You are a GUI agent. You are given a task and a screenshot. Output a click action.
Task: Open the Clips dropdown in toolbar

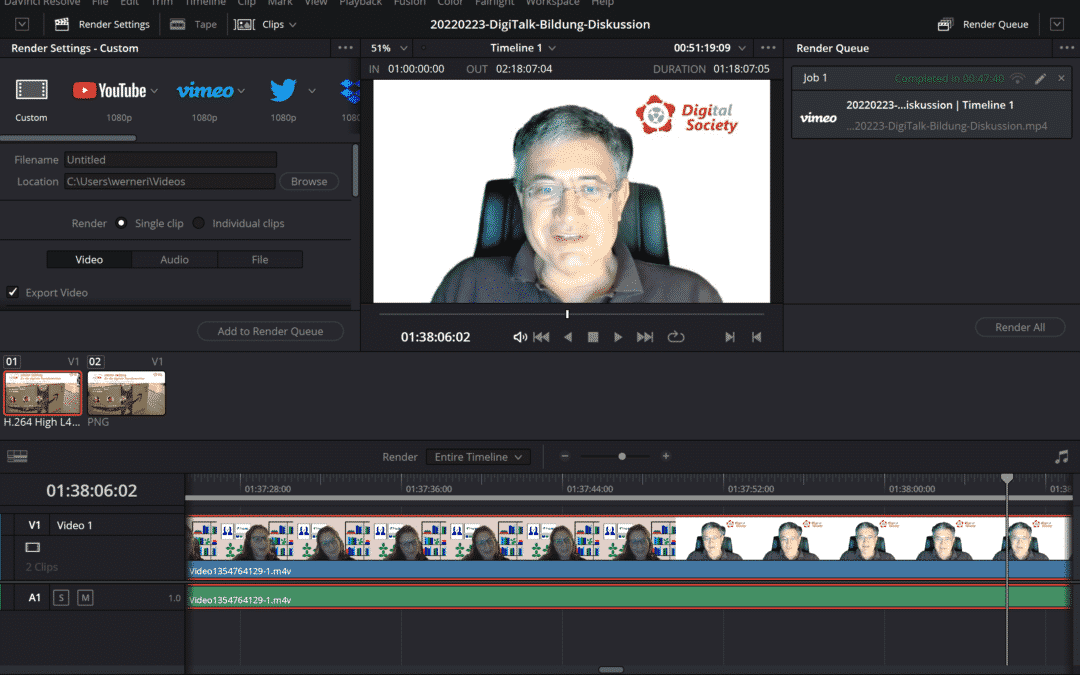click(265, 24)
